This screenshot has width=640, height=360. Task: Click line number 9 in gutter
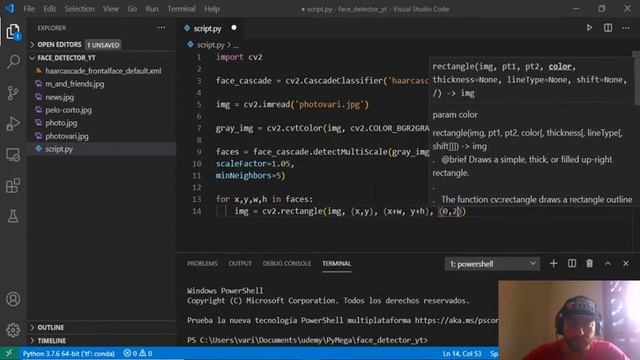coord(199,152)
